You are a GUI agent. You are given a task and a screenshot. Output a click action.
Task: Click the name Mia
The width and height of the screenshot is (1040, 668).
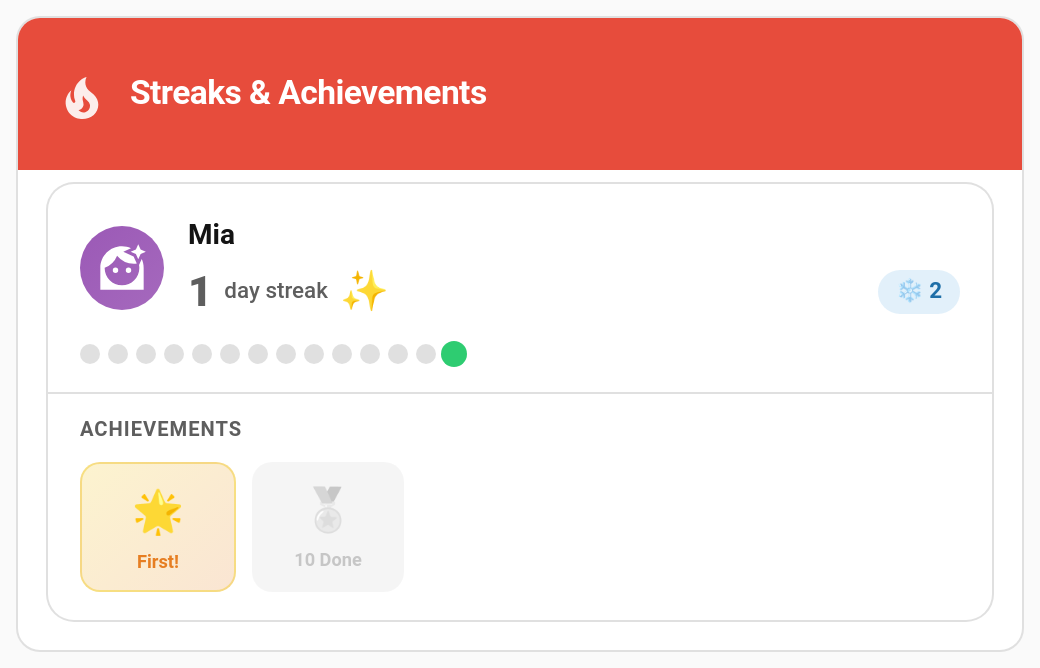pyautogui.click(x=212, y=234)
